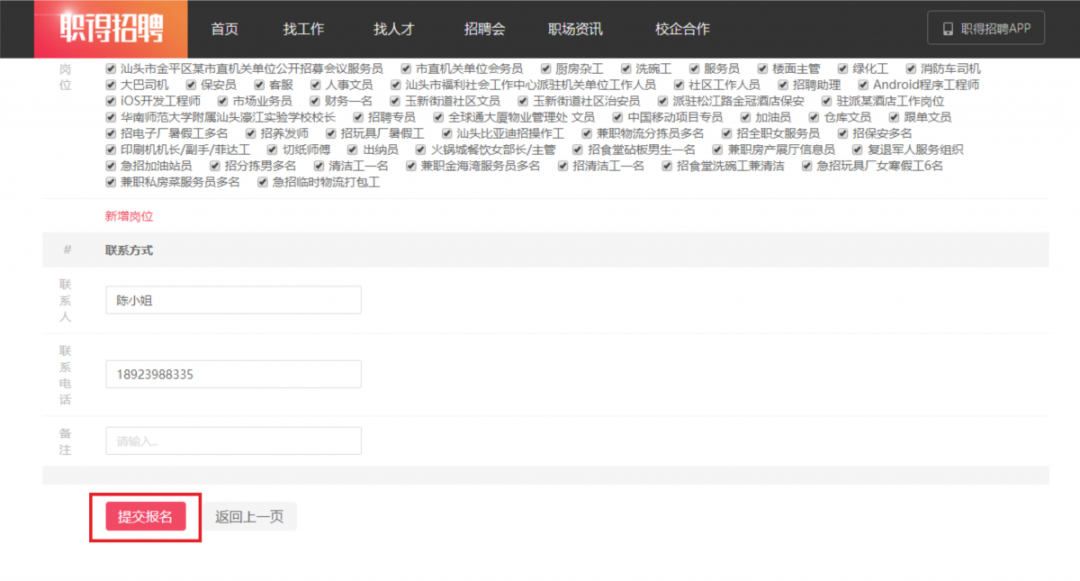
Task: Click the 备注 remarks input box
Action: [233, 441]
